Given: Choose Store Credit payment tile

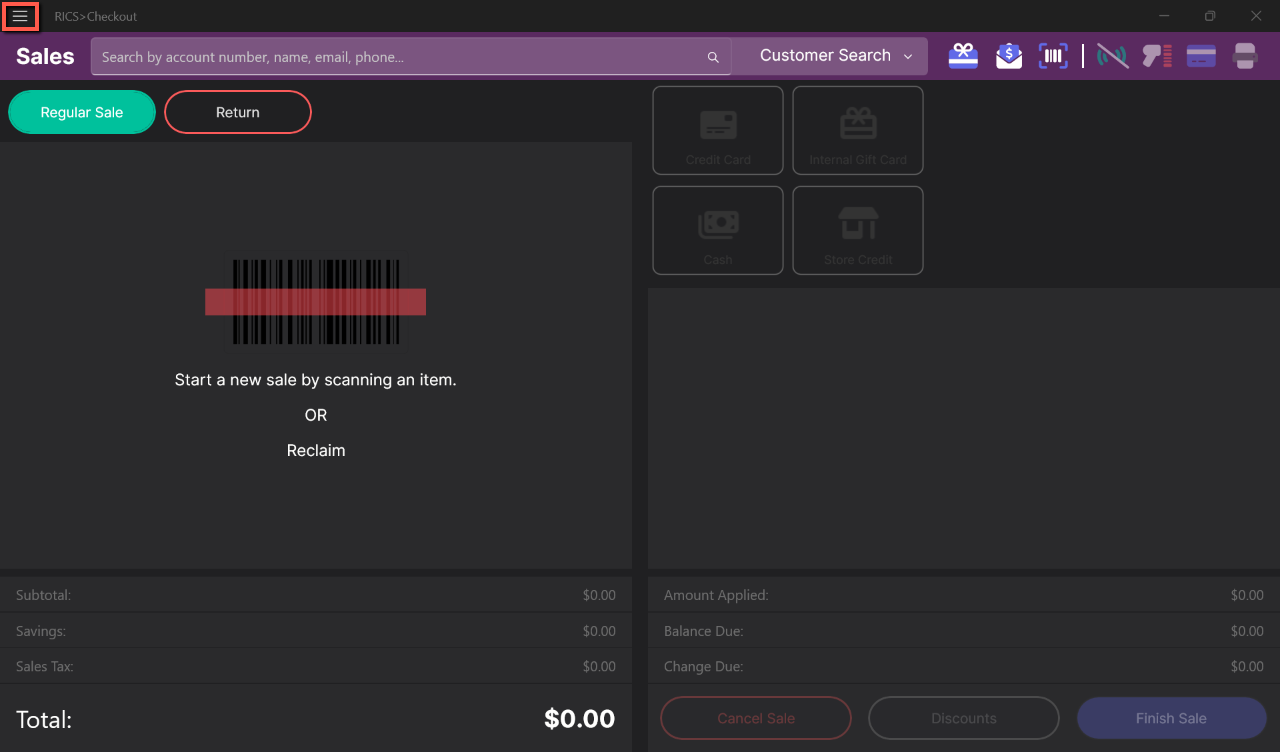Looking at the screenshot, I should (x=858, y=230).
